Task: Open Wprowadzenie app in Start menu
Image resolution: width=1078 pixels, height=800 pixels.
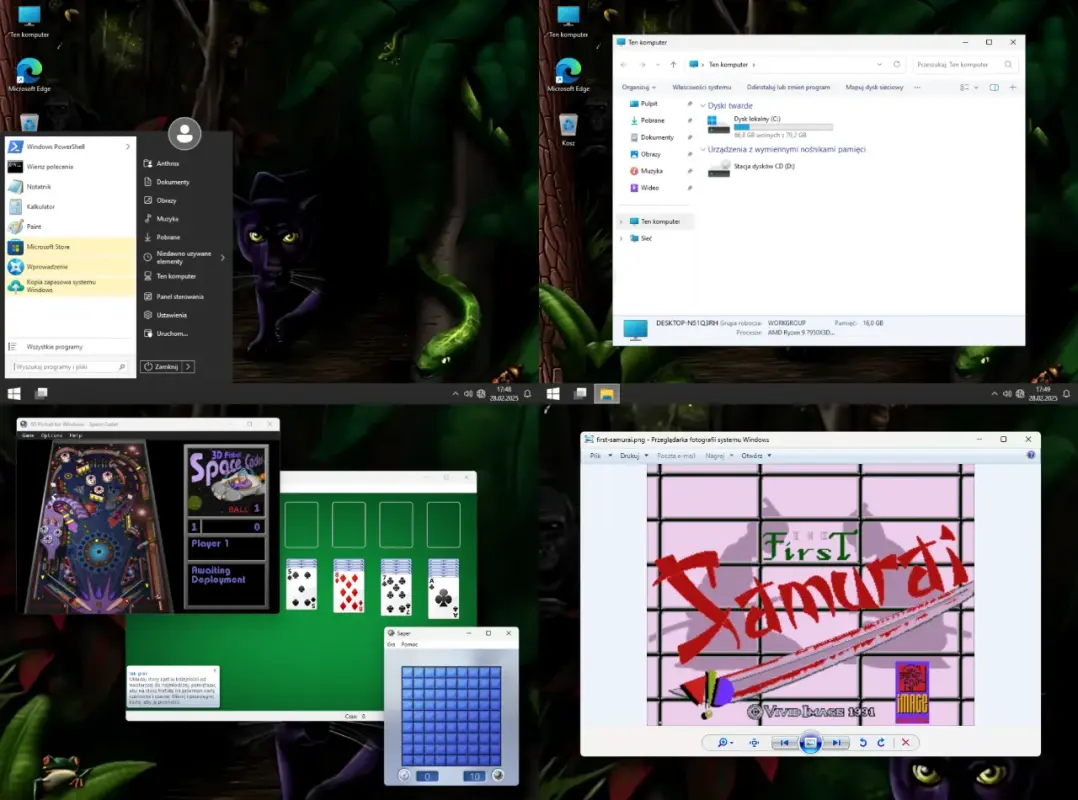Action: click(69, 266)
